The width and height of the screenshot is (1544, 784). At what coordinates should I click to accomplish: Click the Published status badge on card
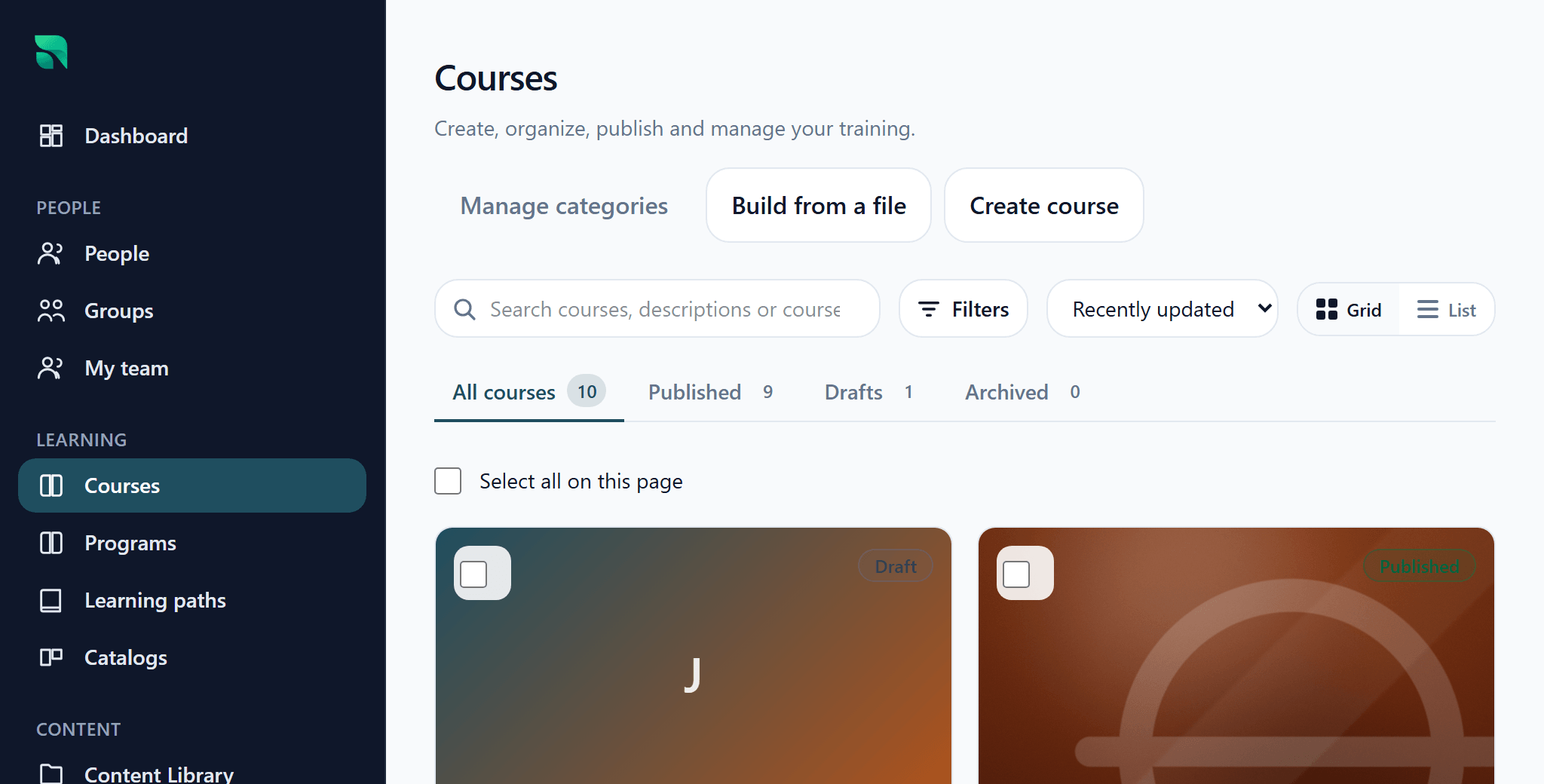[x=1420, y=566]
